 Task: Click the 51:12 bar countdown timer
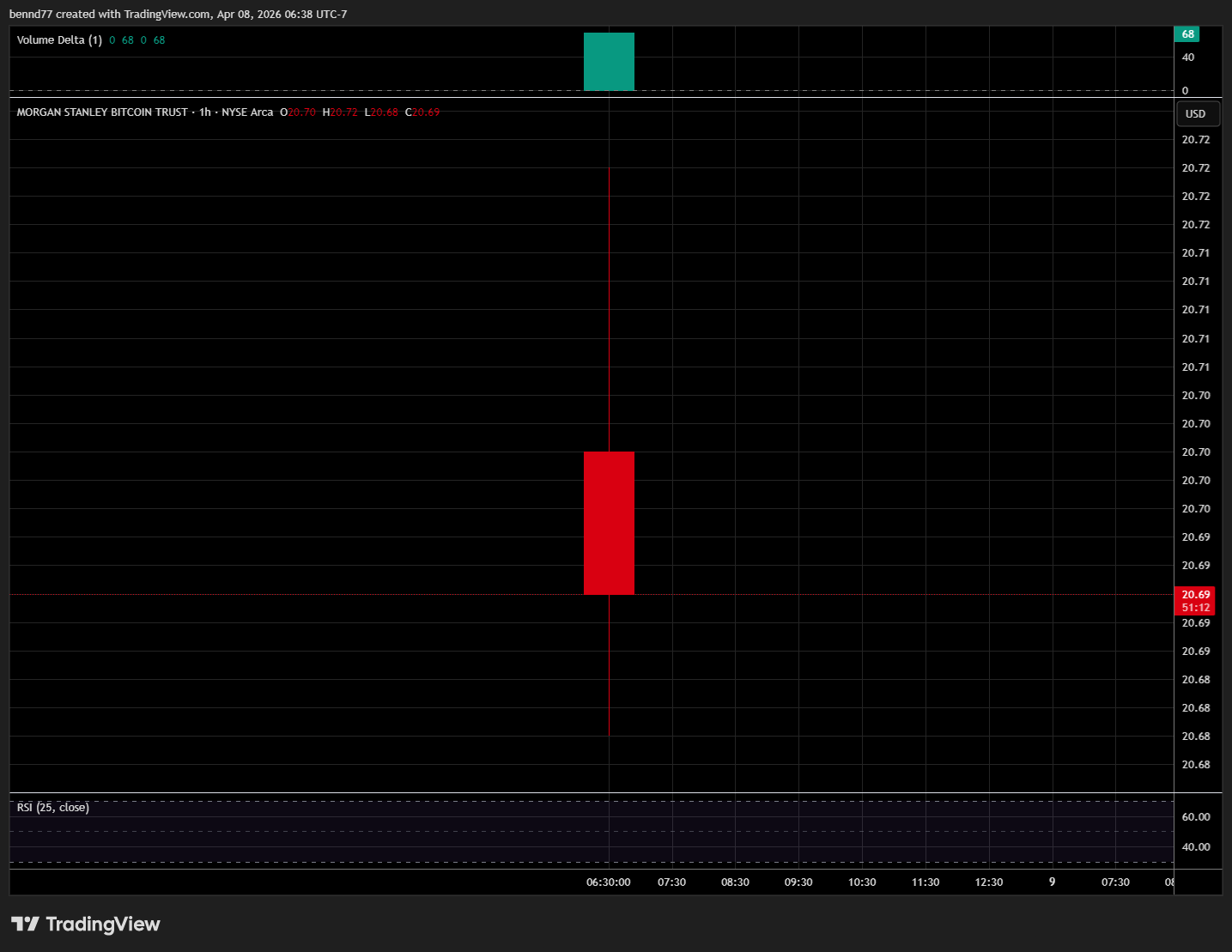coord(1195,608)
